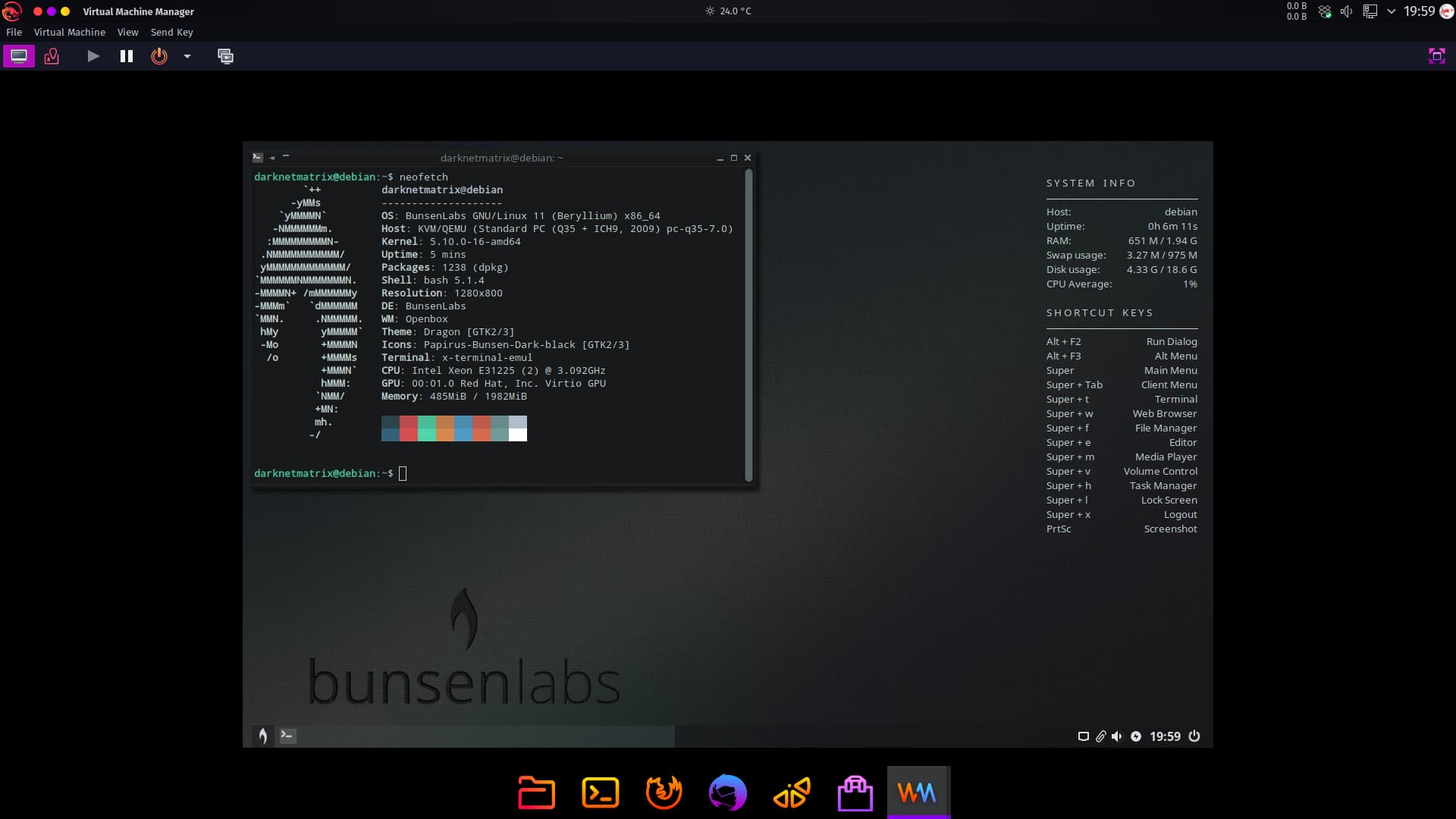Click the SYSTEM INFO heading on desktop
Screen dimensions: 1456x819
tap(1091, 184)
